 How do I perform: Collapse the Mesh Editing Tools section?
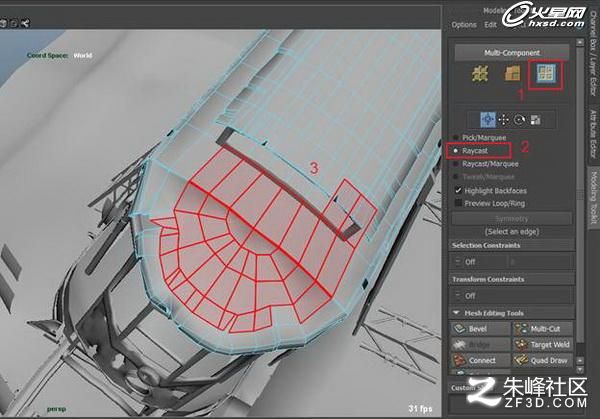pyautogui.click(x=456, y=313)
